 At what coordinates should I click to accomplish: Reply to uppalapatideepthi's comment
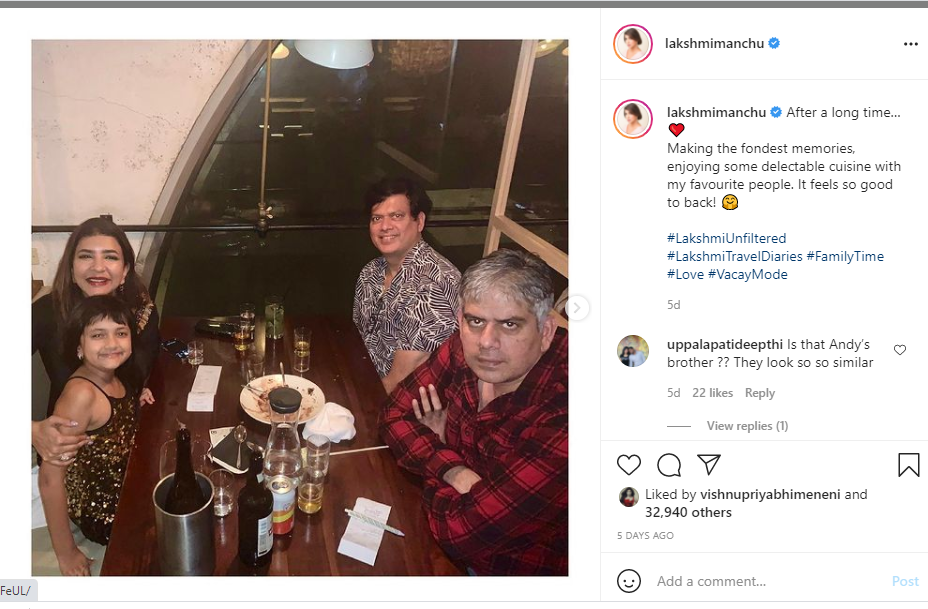(760, 393)
